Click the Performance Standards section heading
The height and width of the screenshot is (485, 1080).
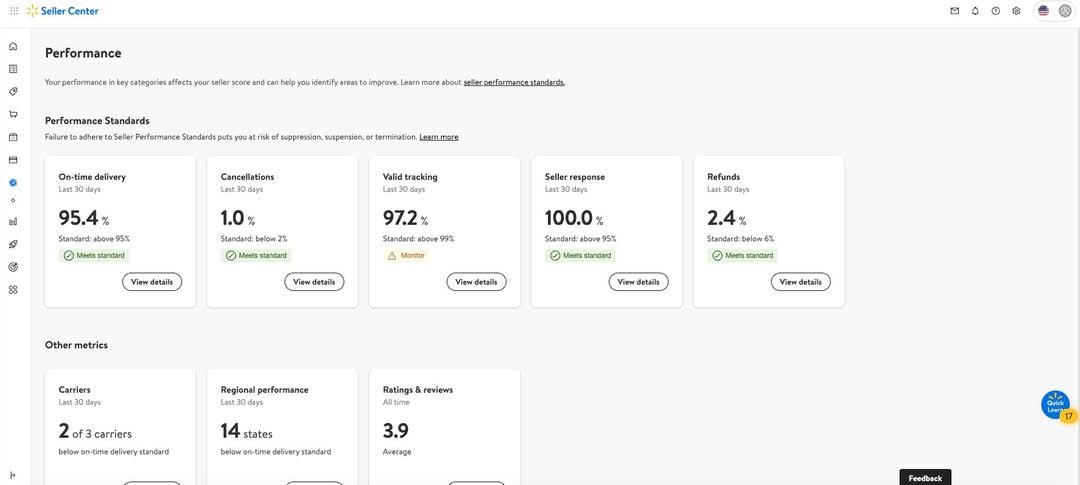coord(97,121)
